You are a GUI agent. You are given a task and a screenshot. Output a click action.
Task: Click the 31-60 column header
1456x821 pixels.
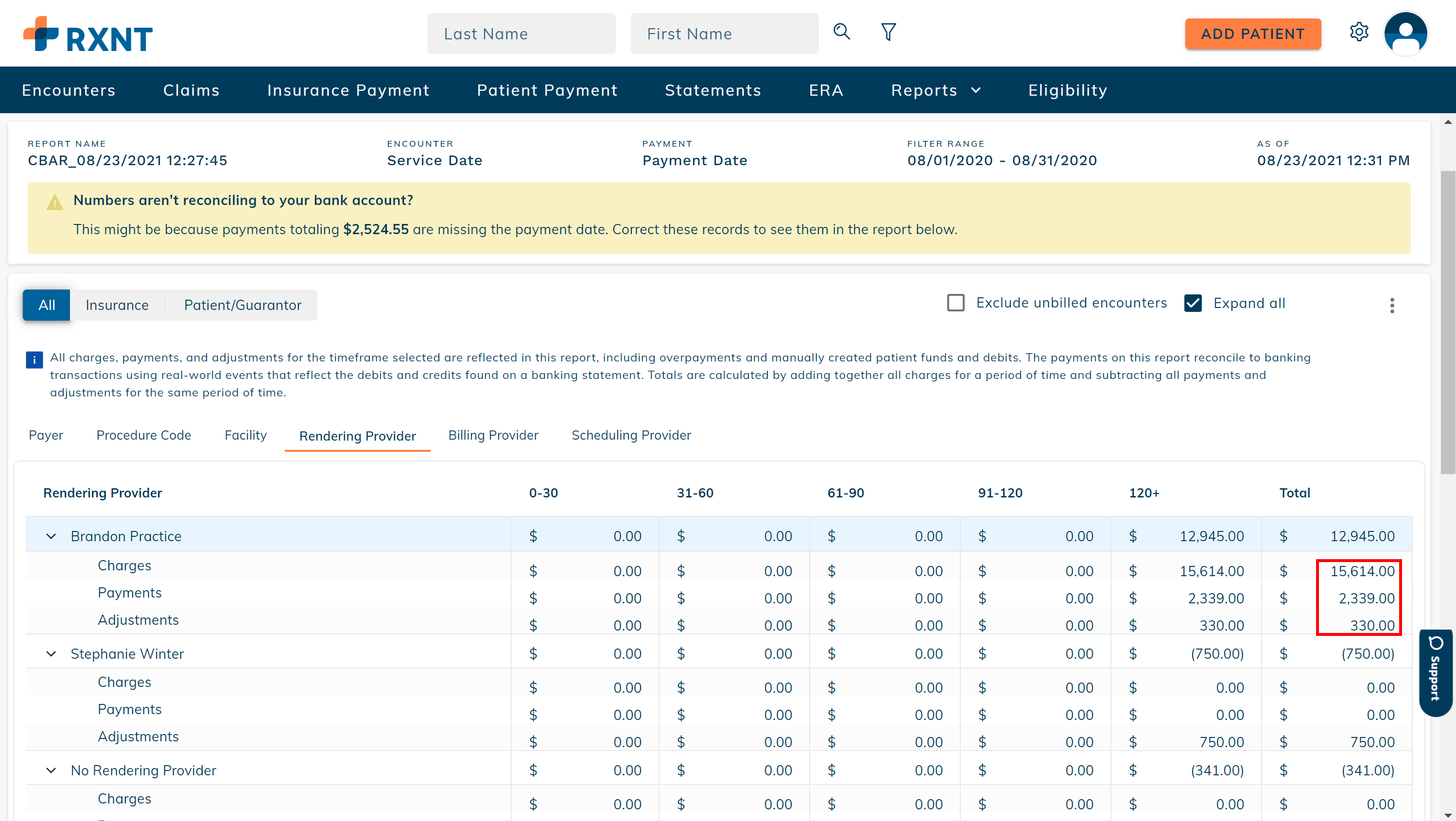click(x=694, y=493)
